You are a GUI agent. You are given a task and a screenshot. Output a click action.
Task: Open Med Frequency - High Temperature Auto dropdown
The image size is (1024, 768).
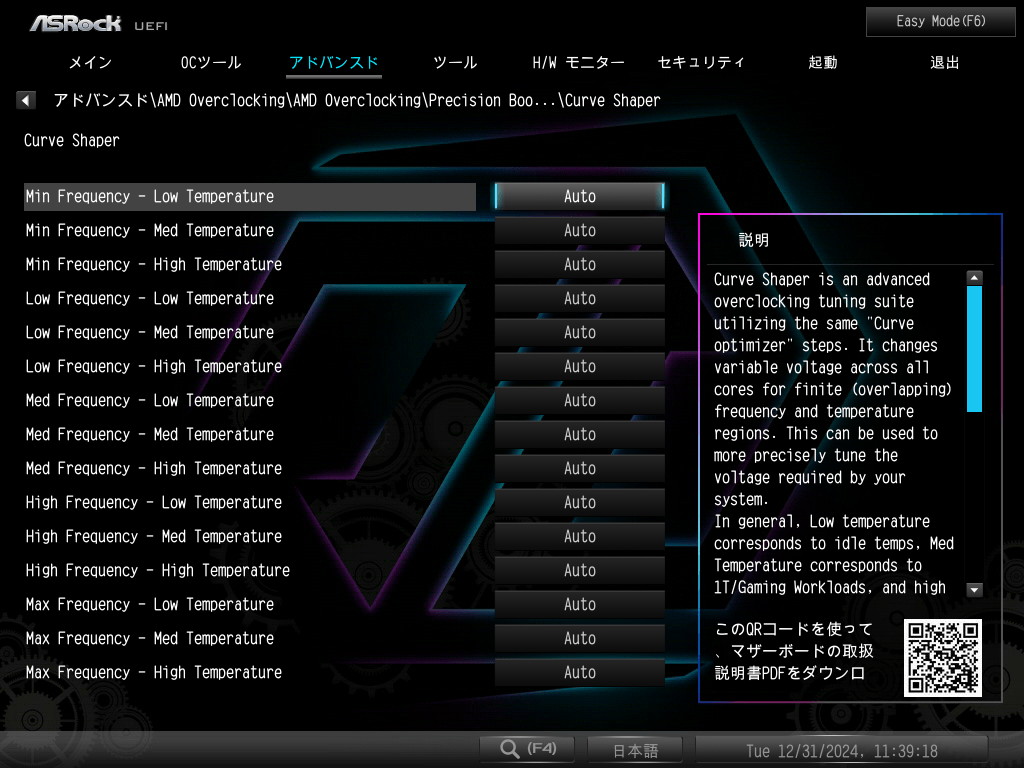pos(579,468)
